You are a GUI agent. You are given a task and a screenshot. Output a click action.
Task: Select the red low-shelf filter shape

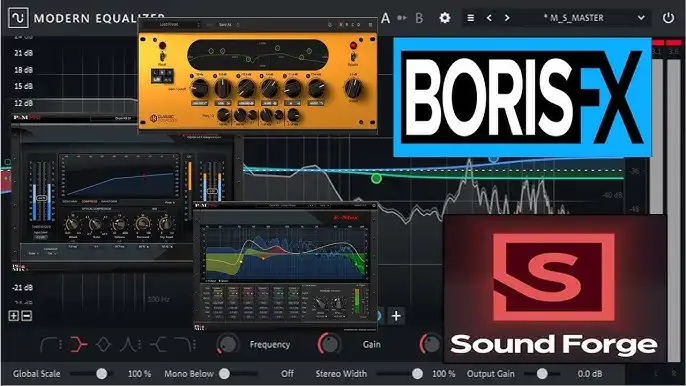79,345
